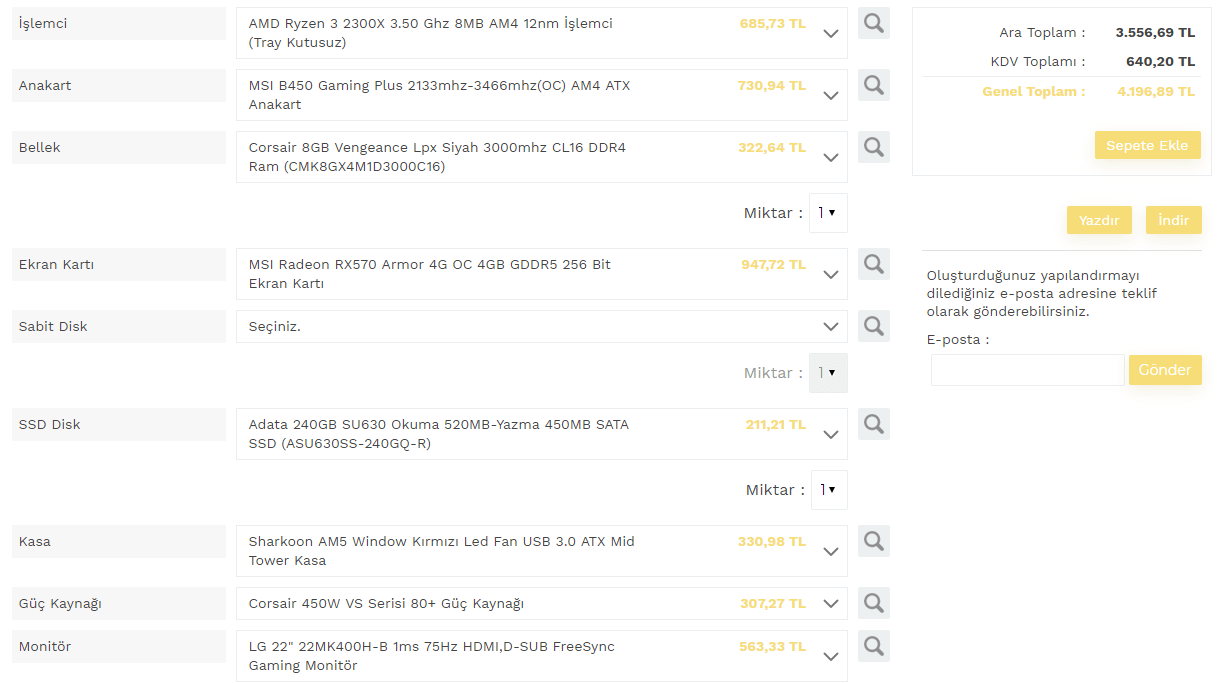Click the magnifier icon for Ekran Kartı row
The height and width of the screenshot is (683, 1228).
pos(874,264)
